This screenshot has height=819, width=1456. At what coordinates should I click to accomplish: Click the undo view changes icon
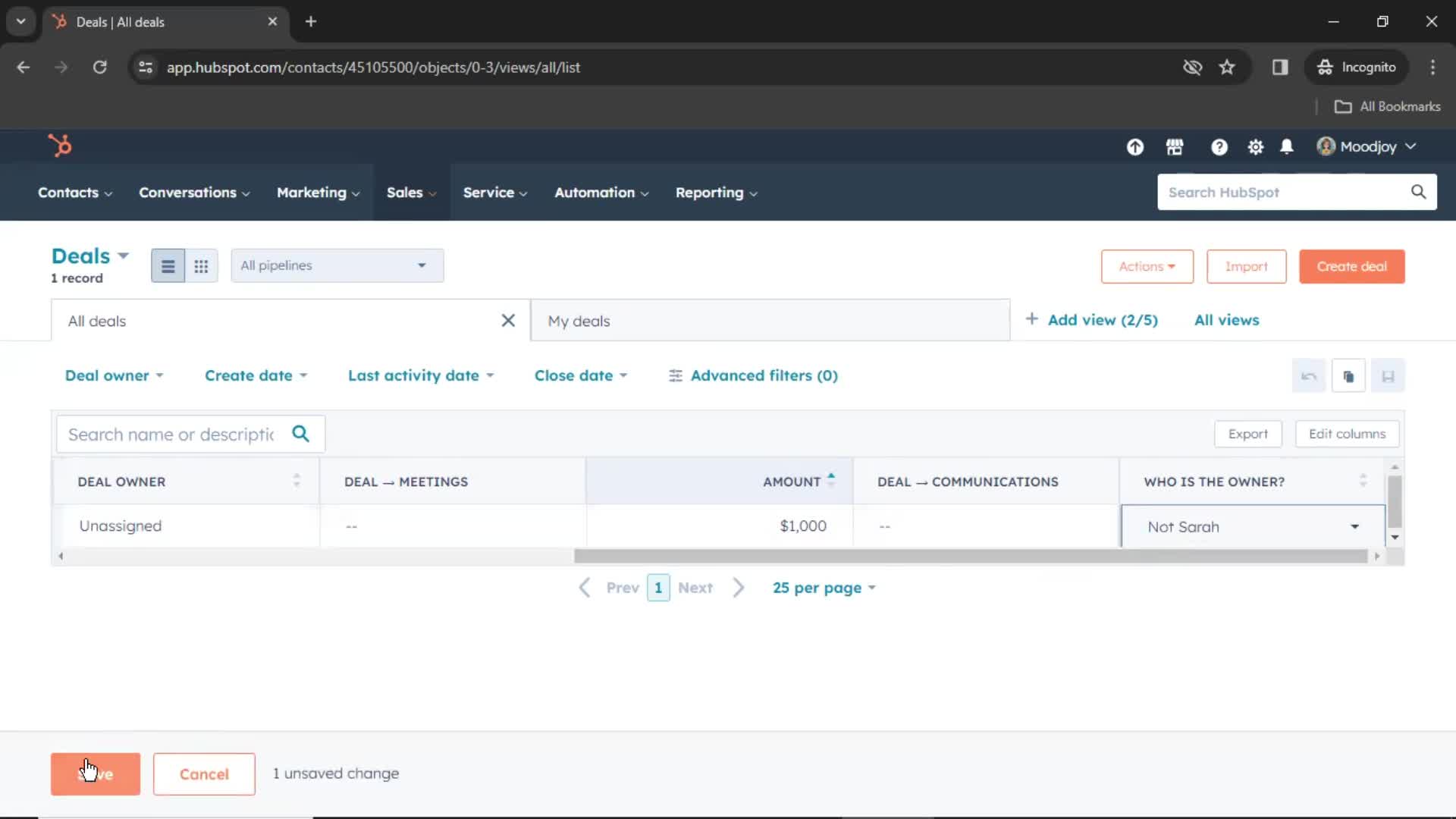pos(1309,376)
